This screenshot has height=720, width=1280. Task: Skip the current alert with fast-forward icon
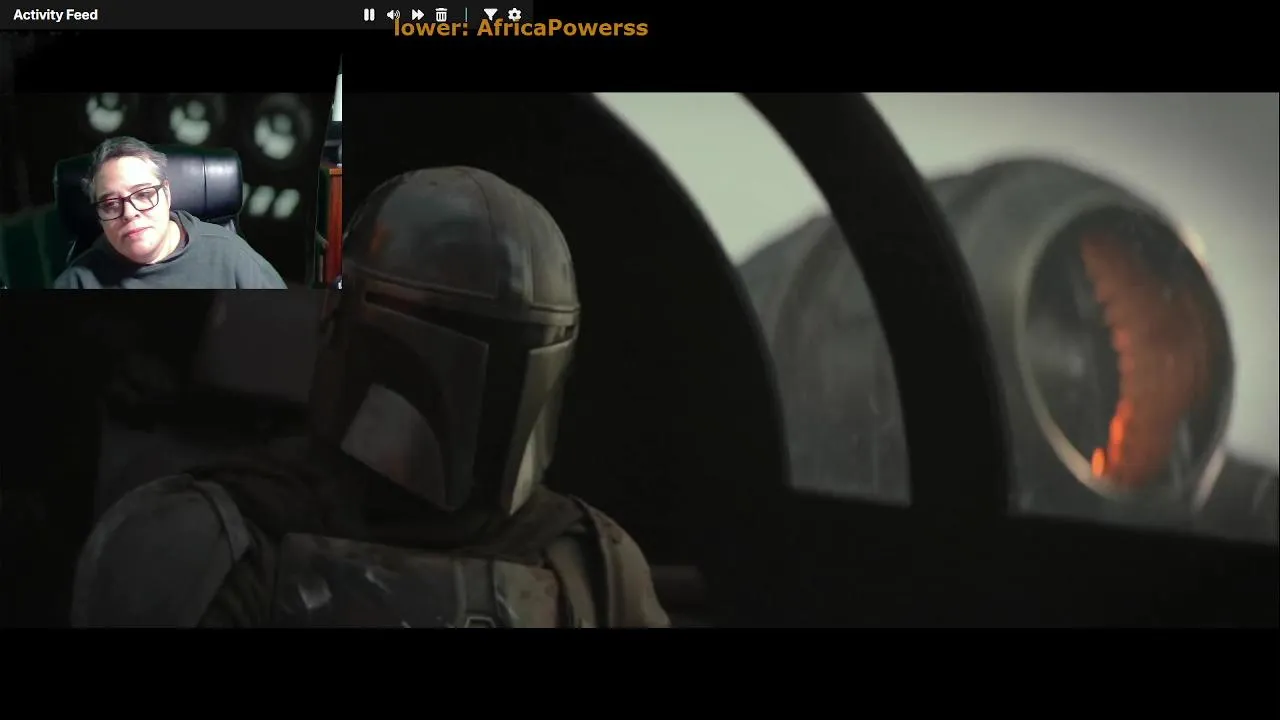click(x=418, y=15)
